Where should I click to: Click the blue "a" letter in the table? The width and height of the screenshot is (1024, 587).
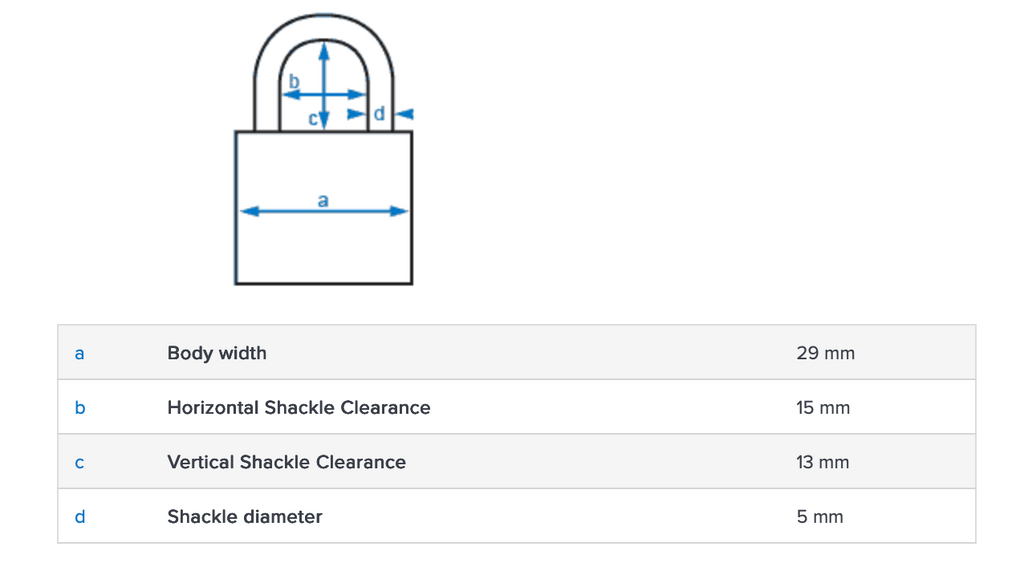(80, 353)
